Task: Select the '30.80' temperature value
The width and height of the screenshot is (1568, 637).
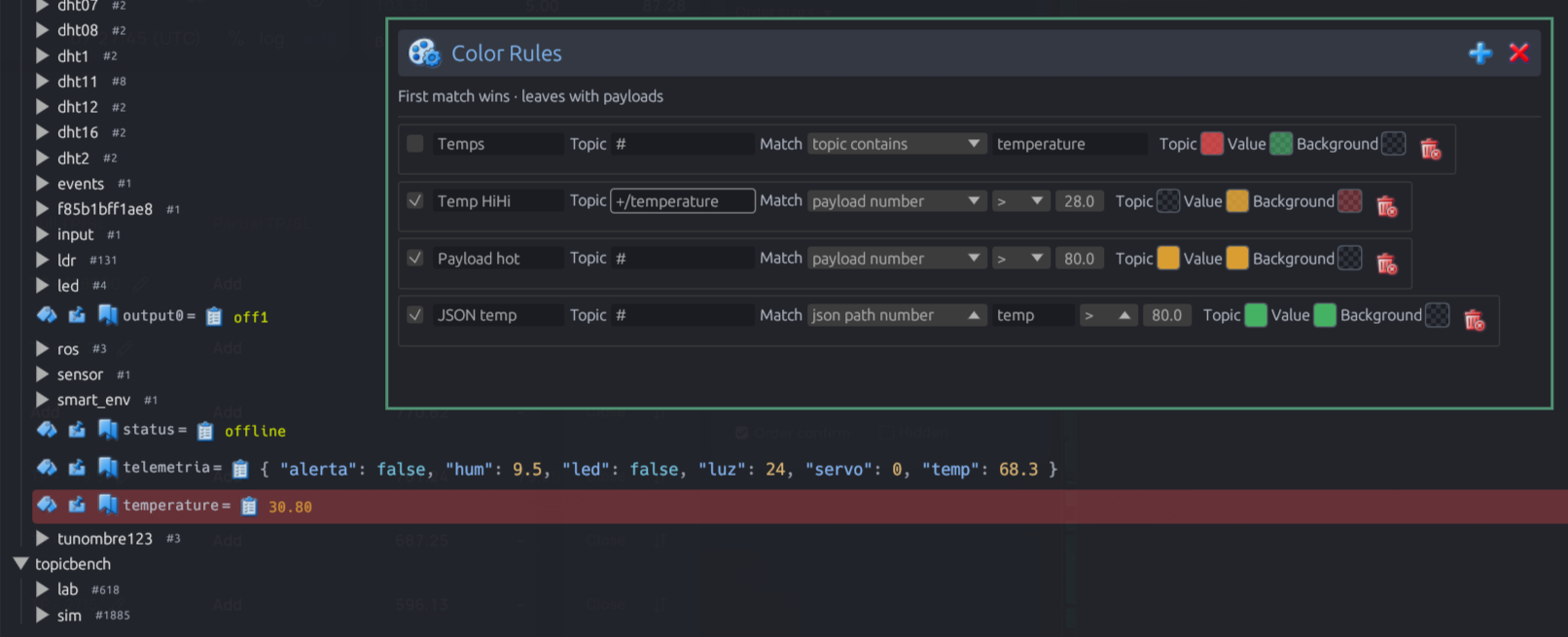Action: [290, 507]
